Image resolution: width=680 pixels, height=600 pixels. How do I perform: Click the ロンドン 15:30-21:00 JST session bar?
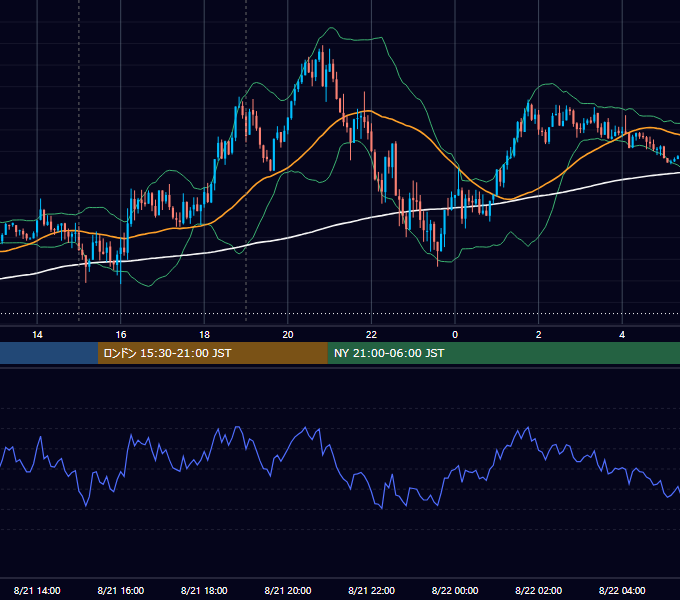click(212, 353)
